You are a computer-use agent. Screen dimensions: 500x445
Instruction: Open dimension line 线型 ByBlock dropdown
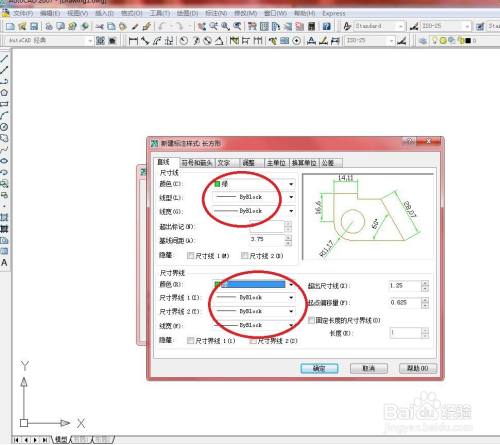click(x=254, y=197)
